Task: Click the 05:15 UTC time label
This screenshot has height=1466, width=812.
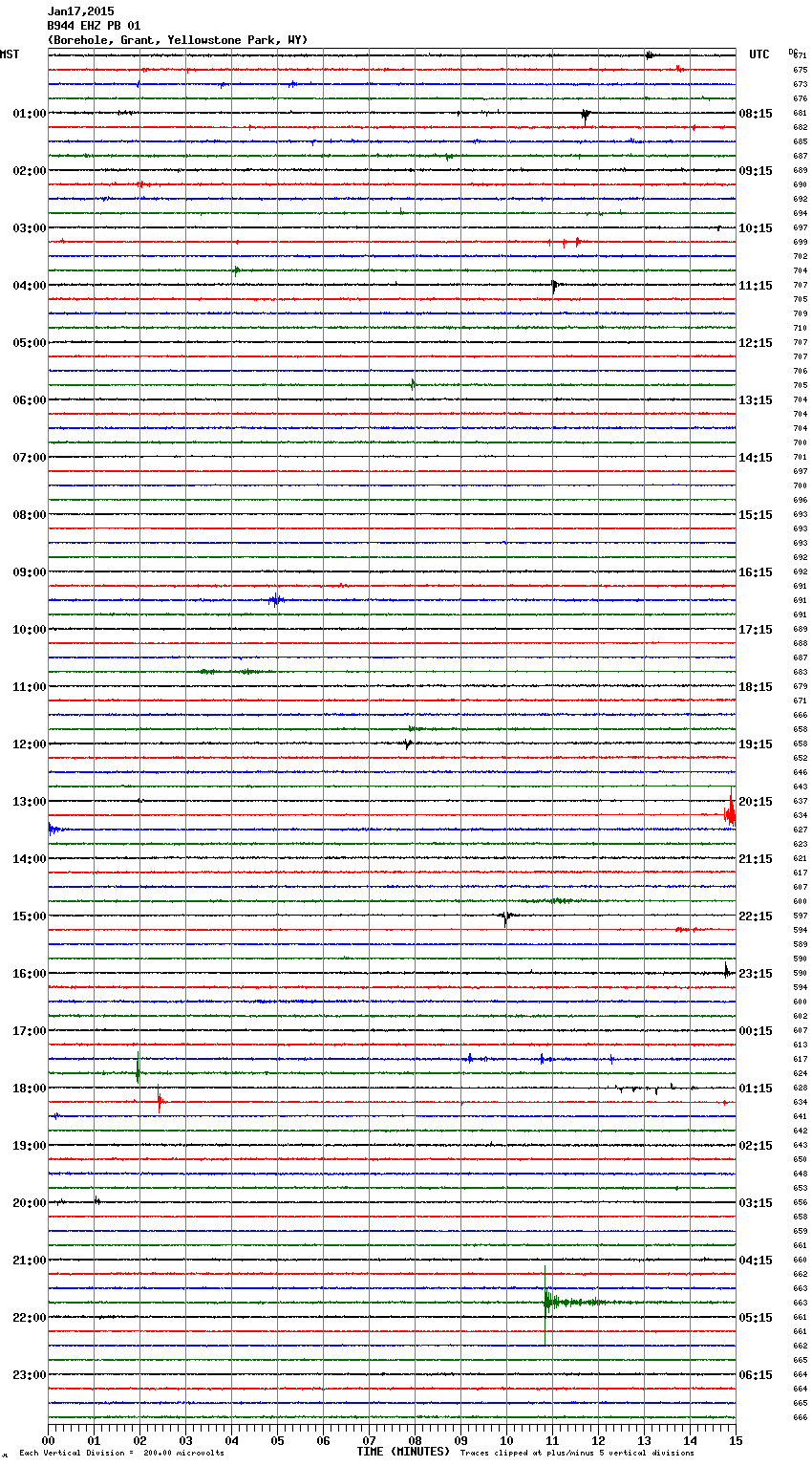Action: pyautogui.click(x=756, y=1317)
